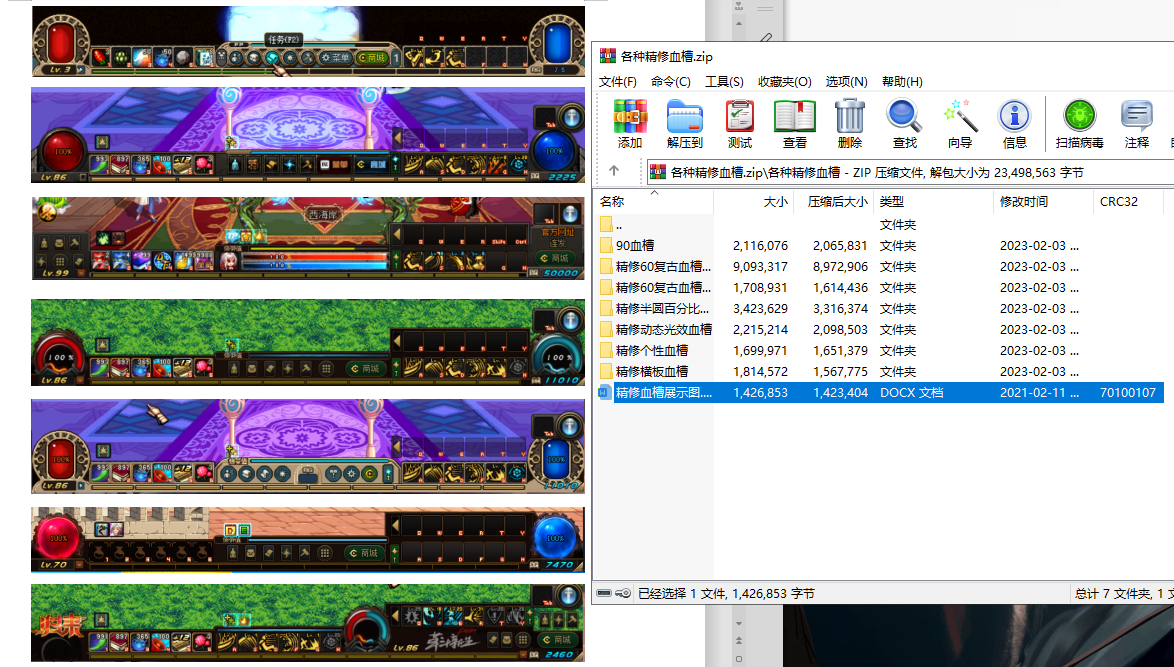Go up one level with arrow button

pyautogui.click(x=614, y=172)
